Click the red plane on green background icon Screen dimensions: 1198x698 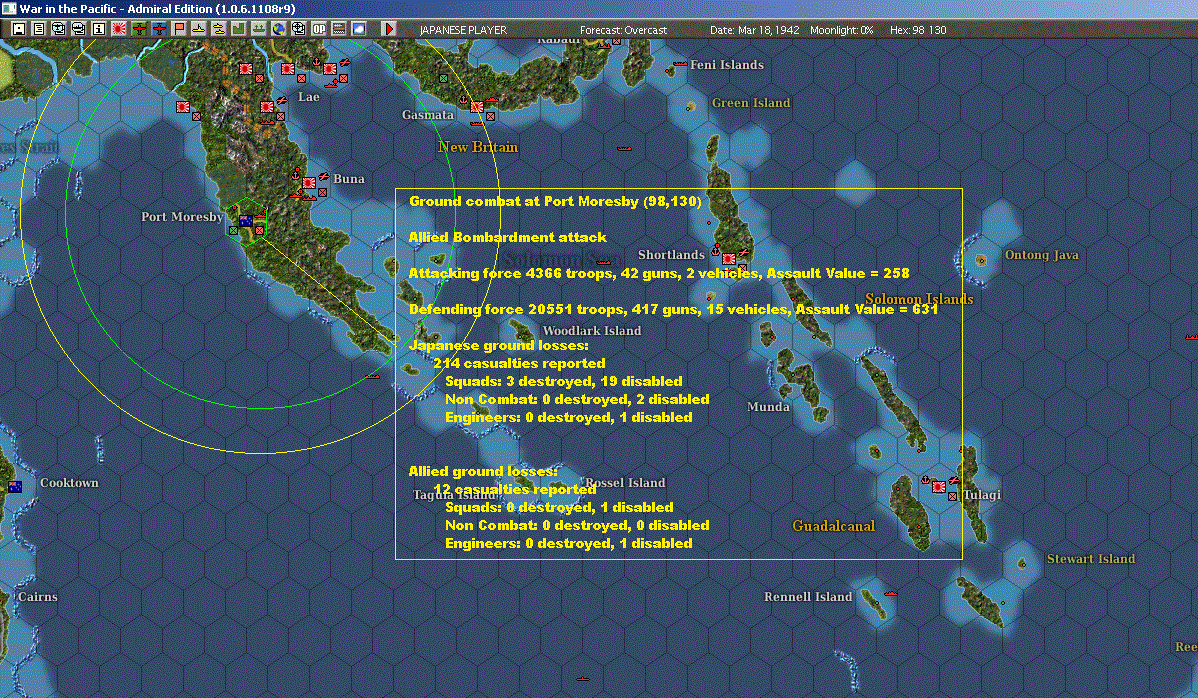(x=139, y=29)
